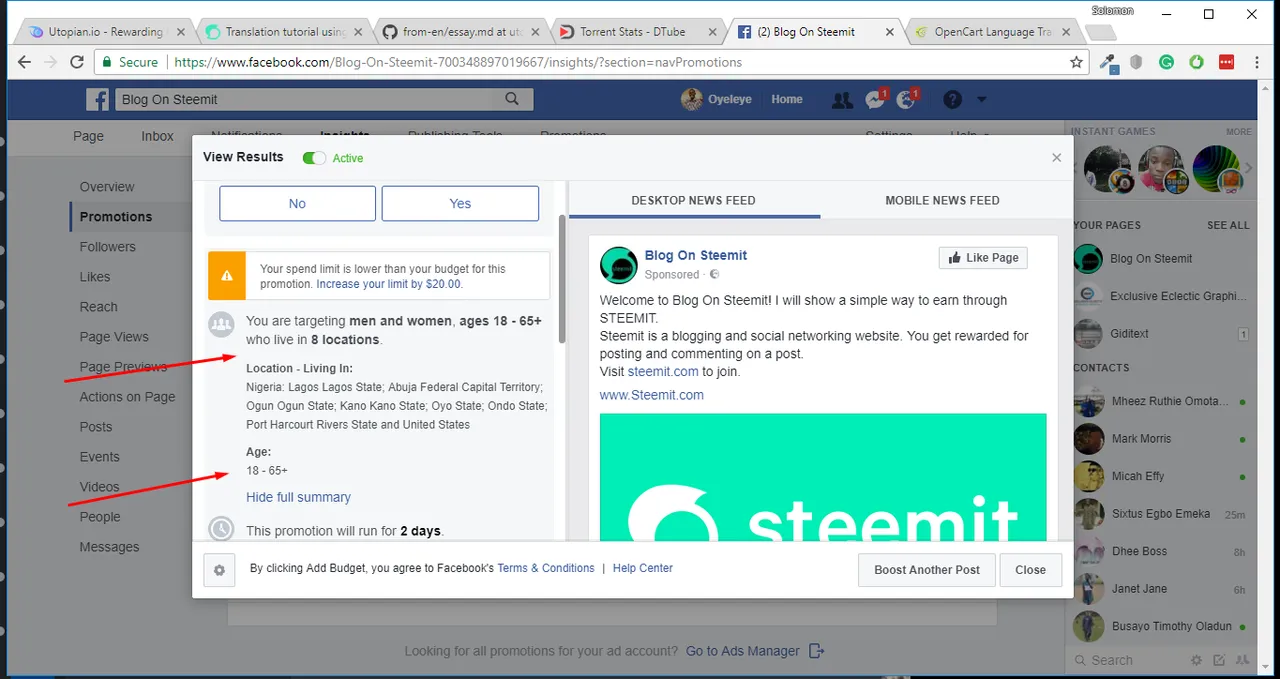Click the Inbox page tab
This screenshot has height=679, width=1280.
157,136
